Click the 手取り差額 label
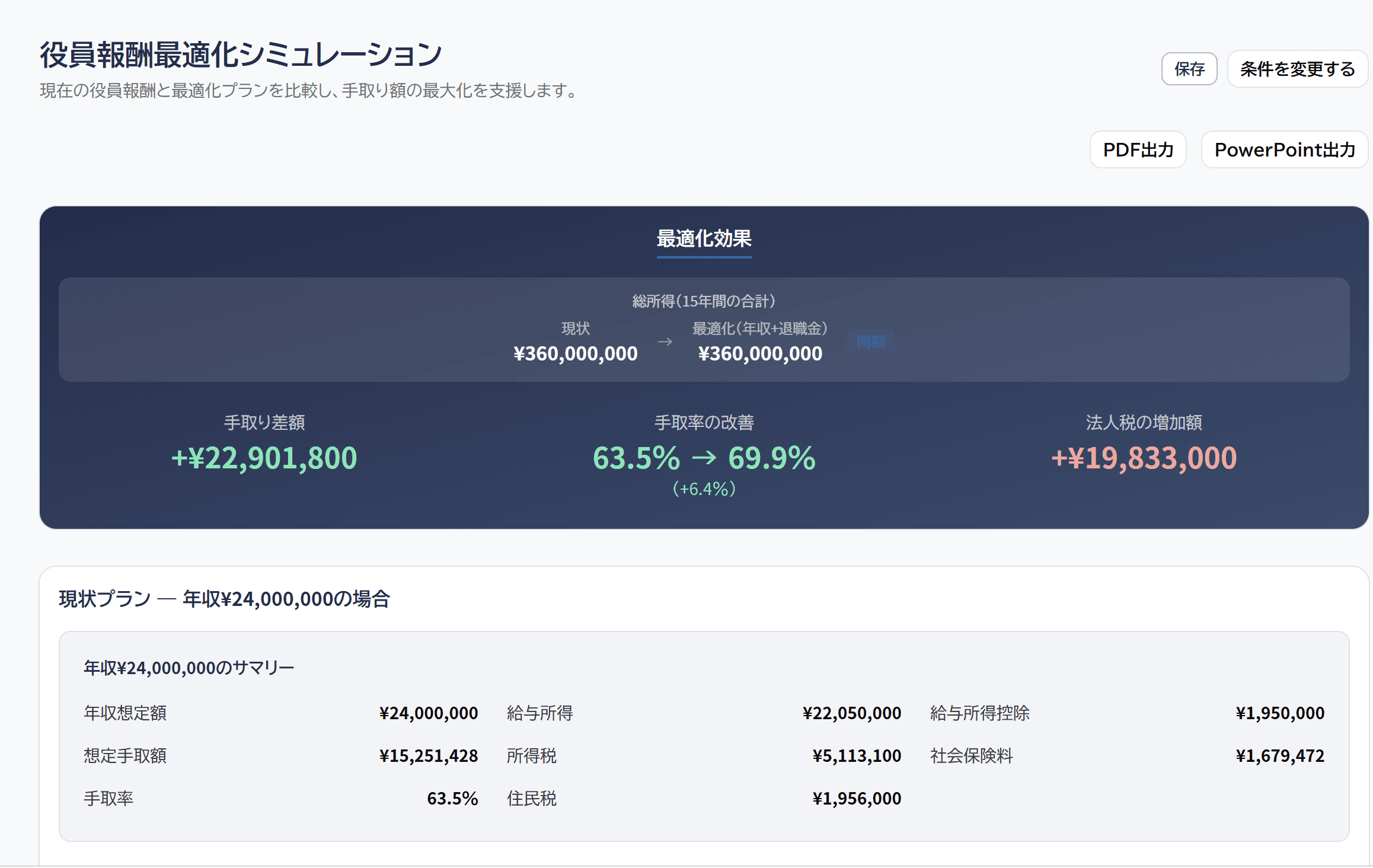Screen dimensions: 1373x868 coord(264,423)
